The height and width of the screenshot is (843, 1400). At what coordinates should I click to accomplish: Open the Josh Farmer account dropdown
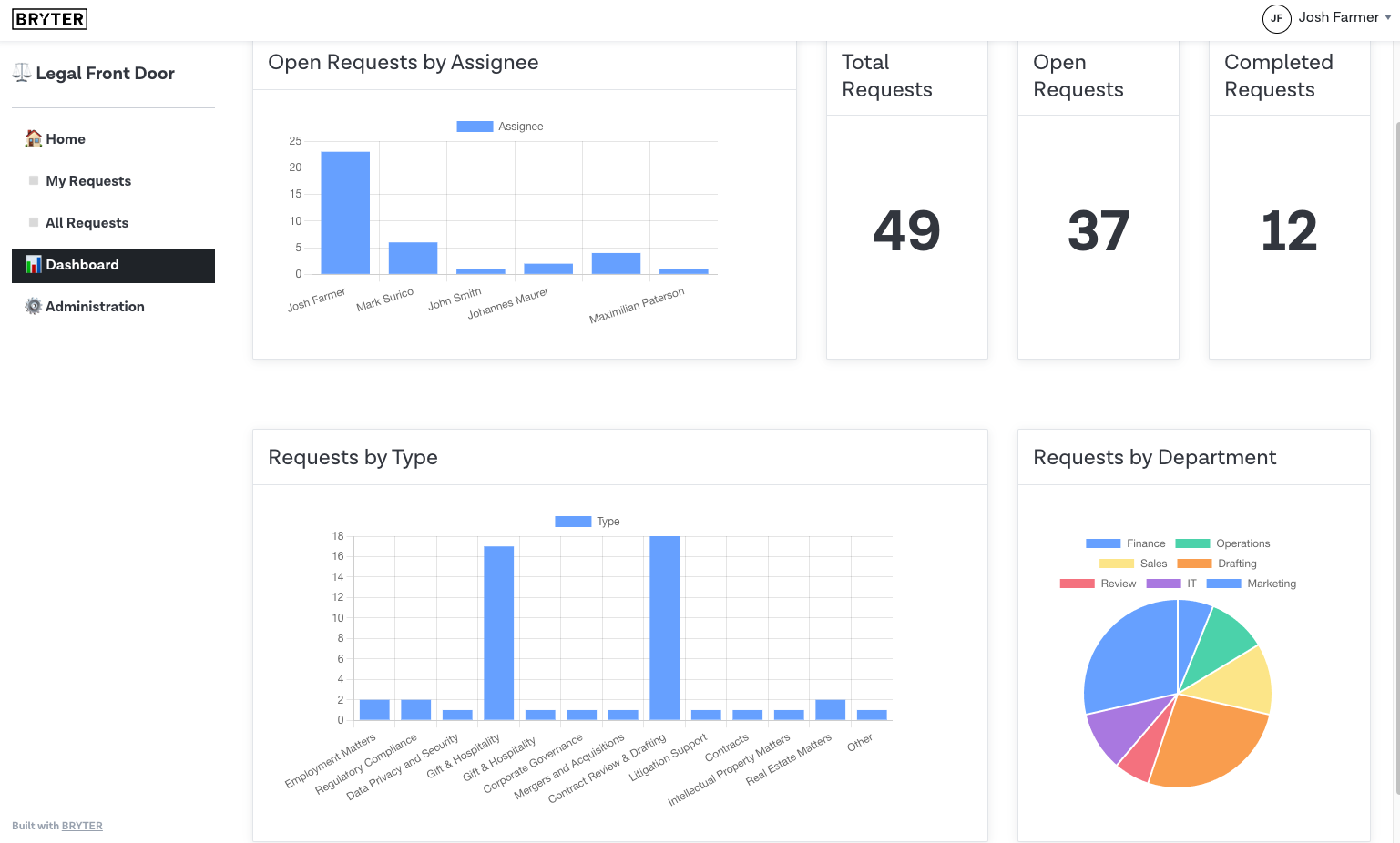tap(1344, 17)
